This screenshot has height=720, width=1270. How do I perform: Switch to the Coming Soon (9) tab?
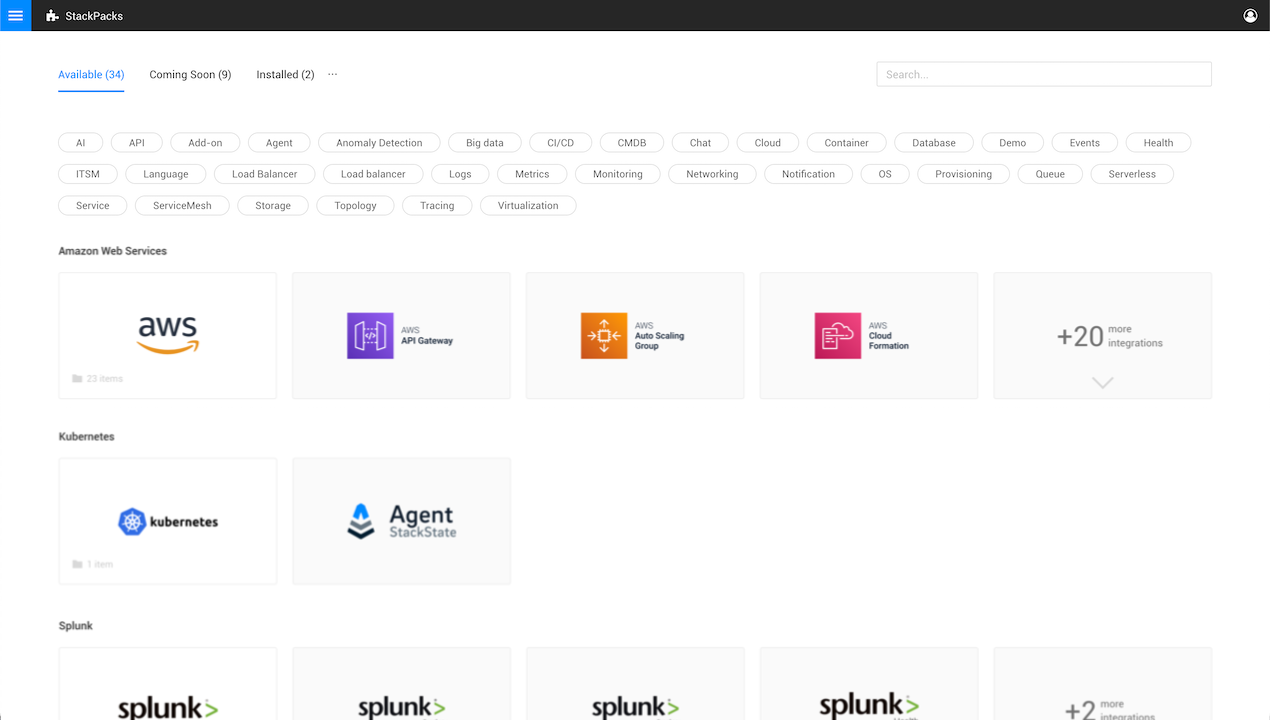190,75
